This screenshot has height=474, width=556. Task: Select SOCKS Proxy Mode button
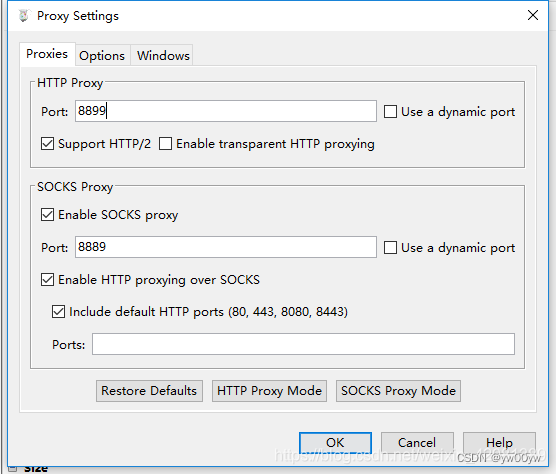click(398, 391)
